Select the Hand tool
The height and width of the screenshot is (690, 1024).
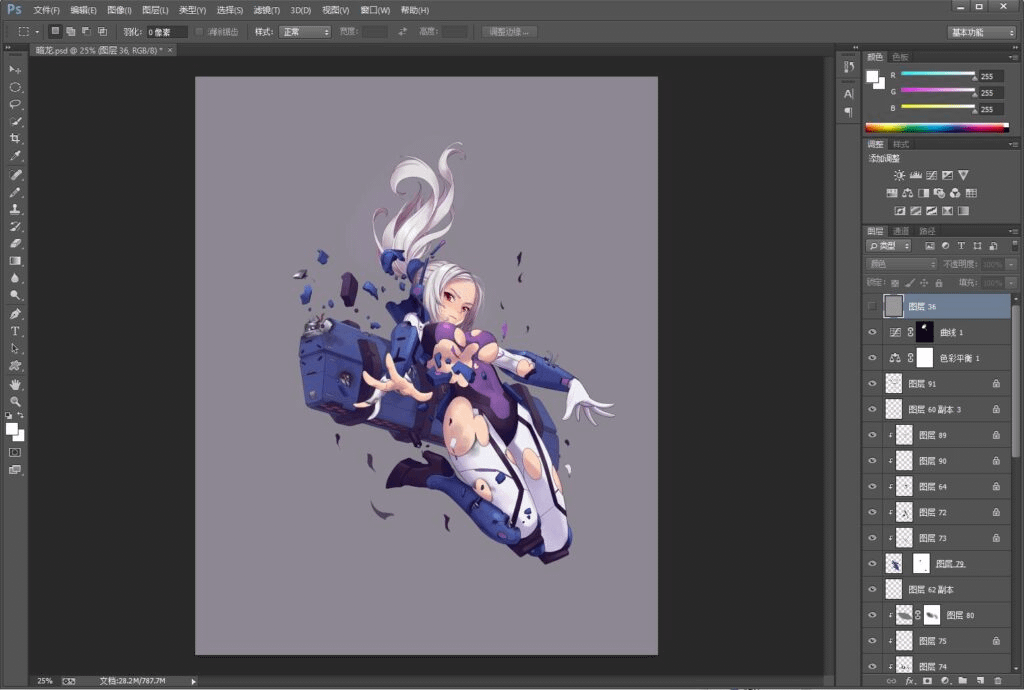click(14, 384)
